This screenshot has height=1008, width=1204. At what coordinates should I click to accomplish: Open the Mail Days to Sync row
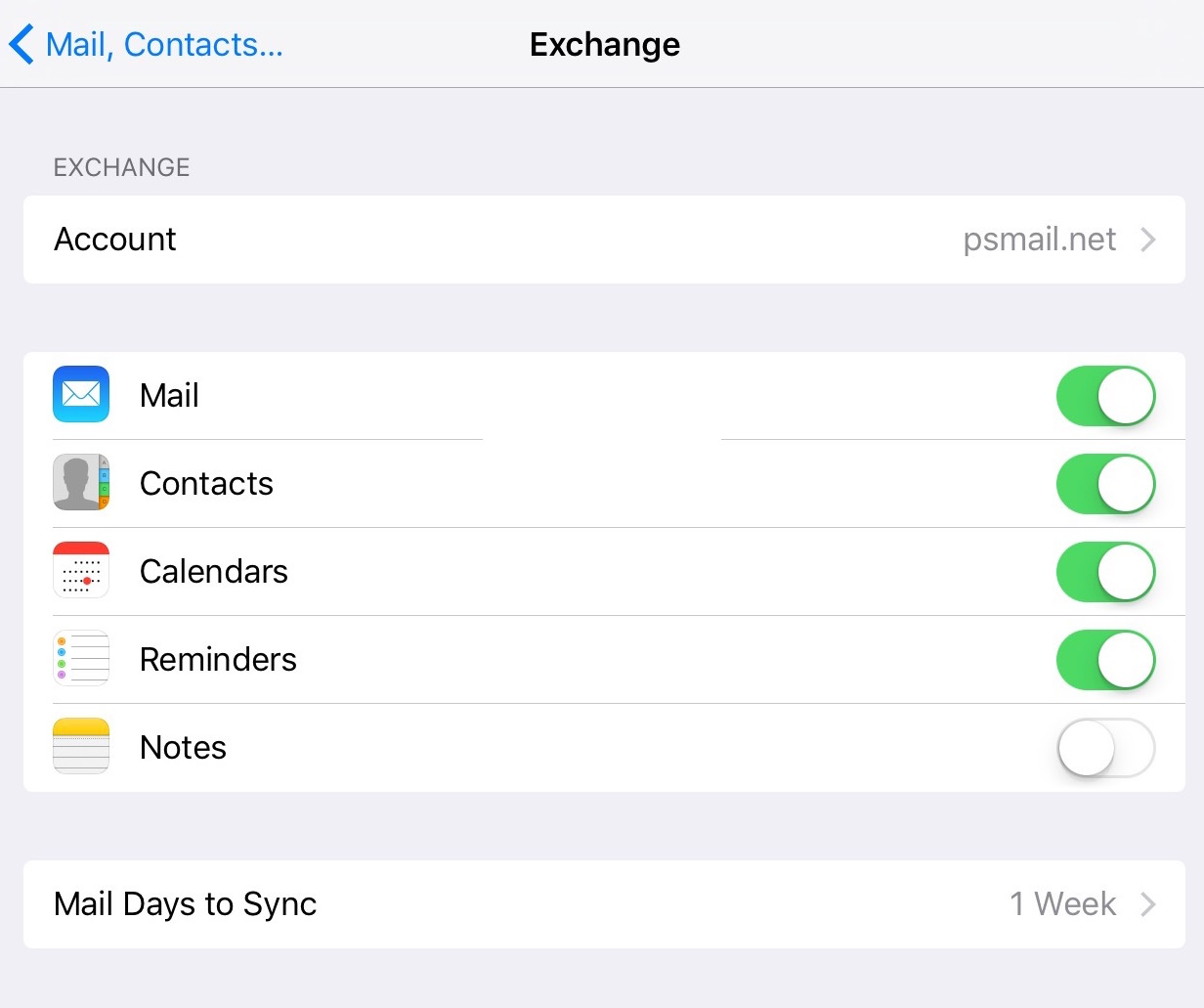pos(604,904)
